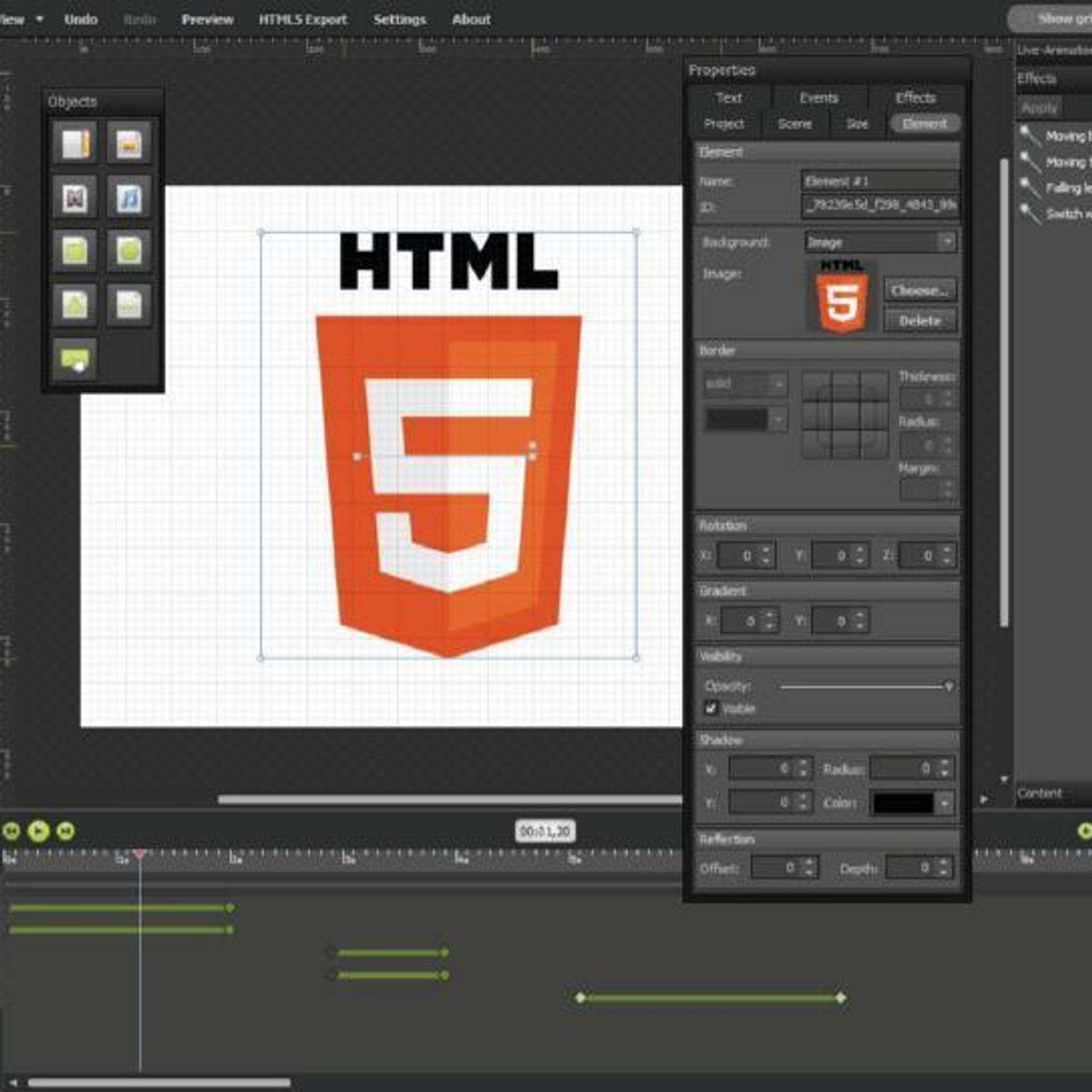Open the View menu dropdown arrow
Image resolution: width=1092 pixels, height=1092 pixels.
(40, 19)
